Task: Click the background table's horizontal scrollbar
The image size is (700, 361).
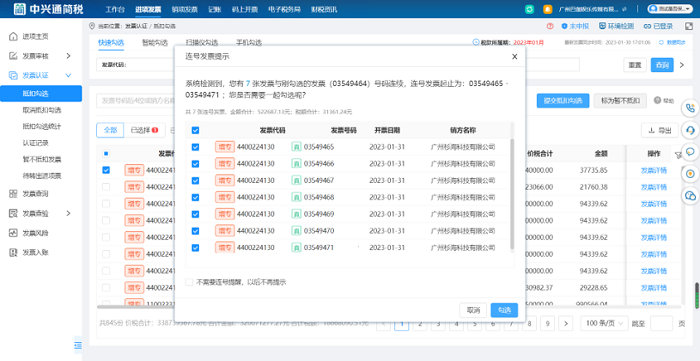Action: 388,307
